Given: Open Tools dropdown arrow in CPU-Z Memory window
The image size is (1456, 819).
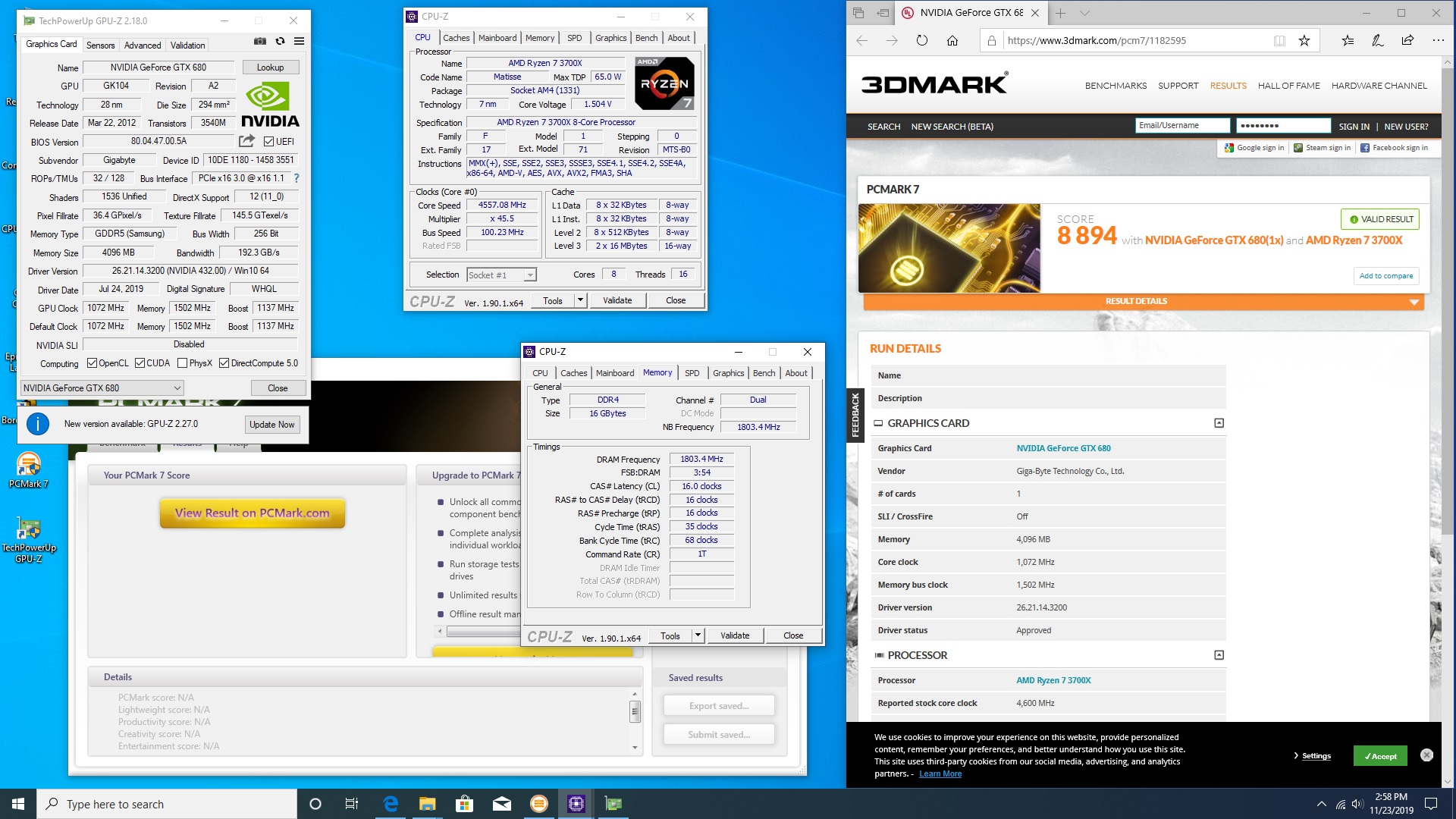Looking at the screenshot, I should click(x=698, y=635).
